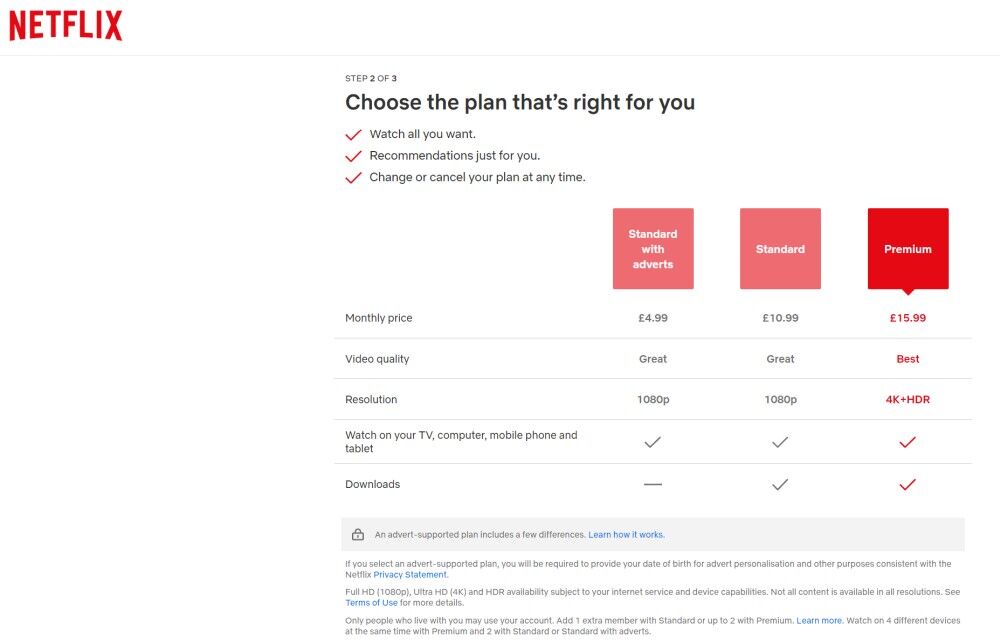Image resolution: width=1000 pixels, height=644 pixels.
Task: Click the £4.99 monthly price
Action: pyautogui.click(x=653, y=318)
